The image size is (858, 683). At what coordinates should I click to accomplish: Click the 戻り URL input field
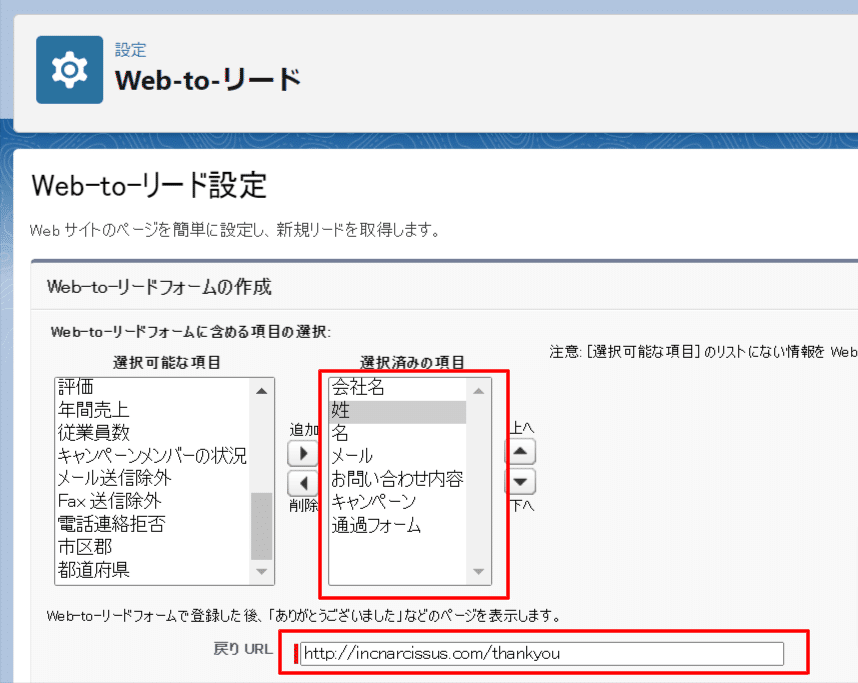pos(542,653)
